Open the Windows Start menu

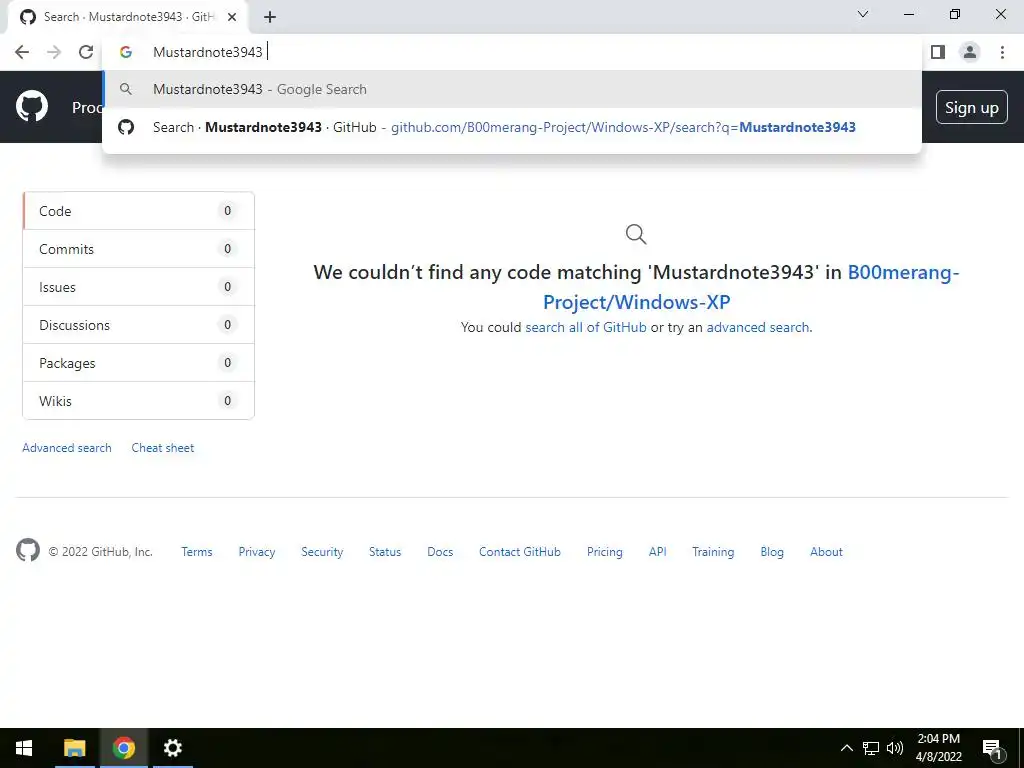click(24, 748)
